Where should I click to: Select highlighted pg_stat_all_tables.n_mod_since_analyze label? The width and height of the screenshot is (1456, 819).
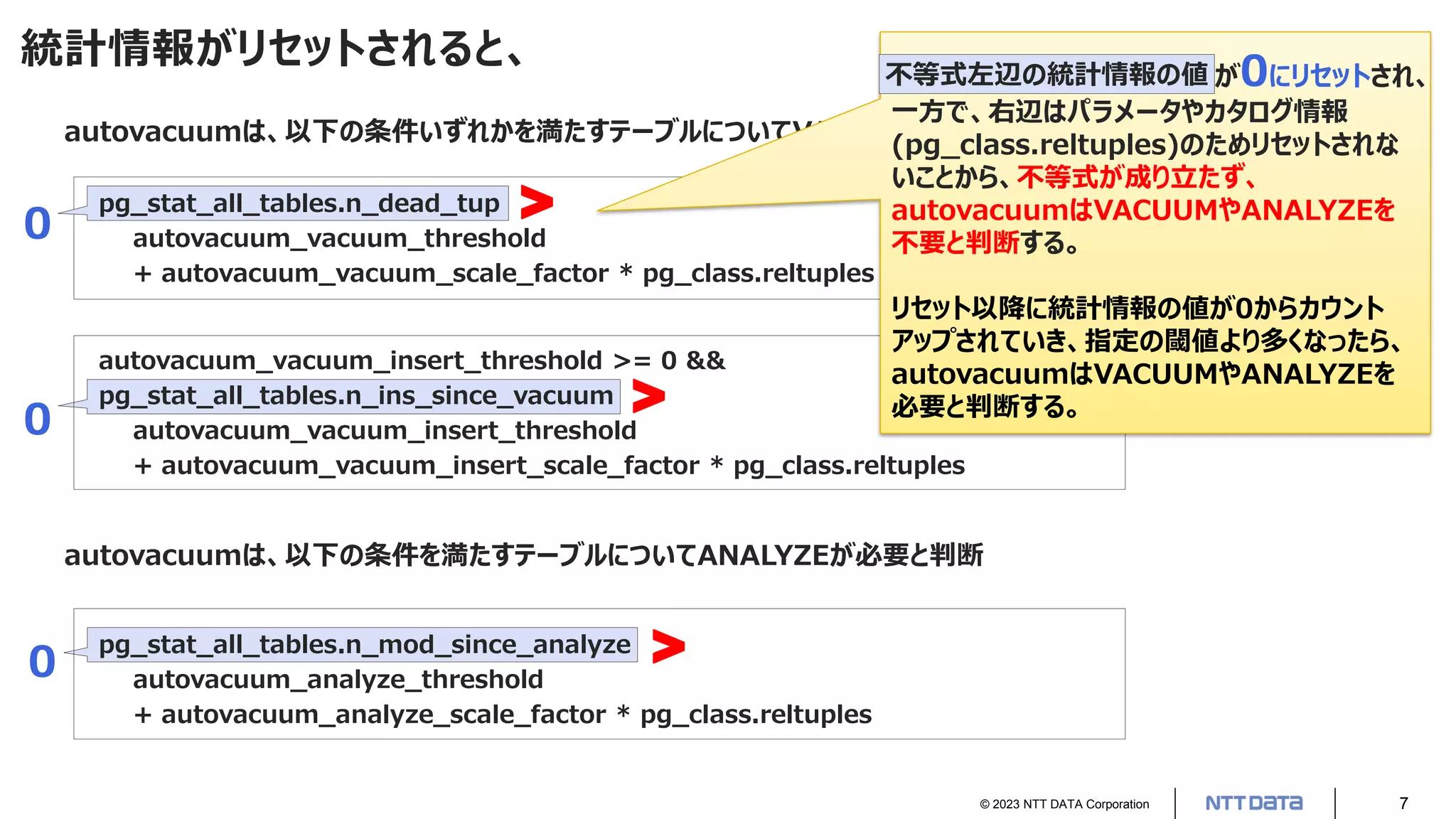click(363, 645)
